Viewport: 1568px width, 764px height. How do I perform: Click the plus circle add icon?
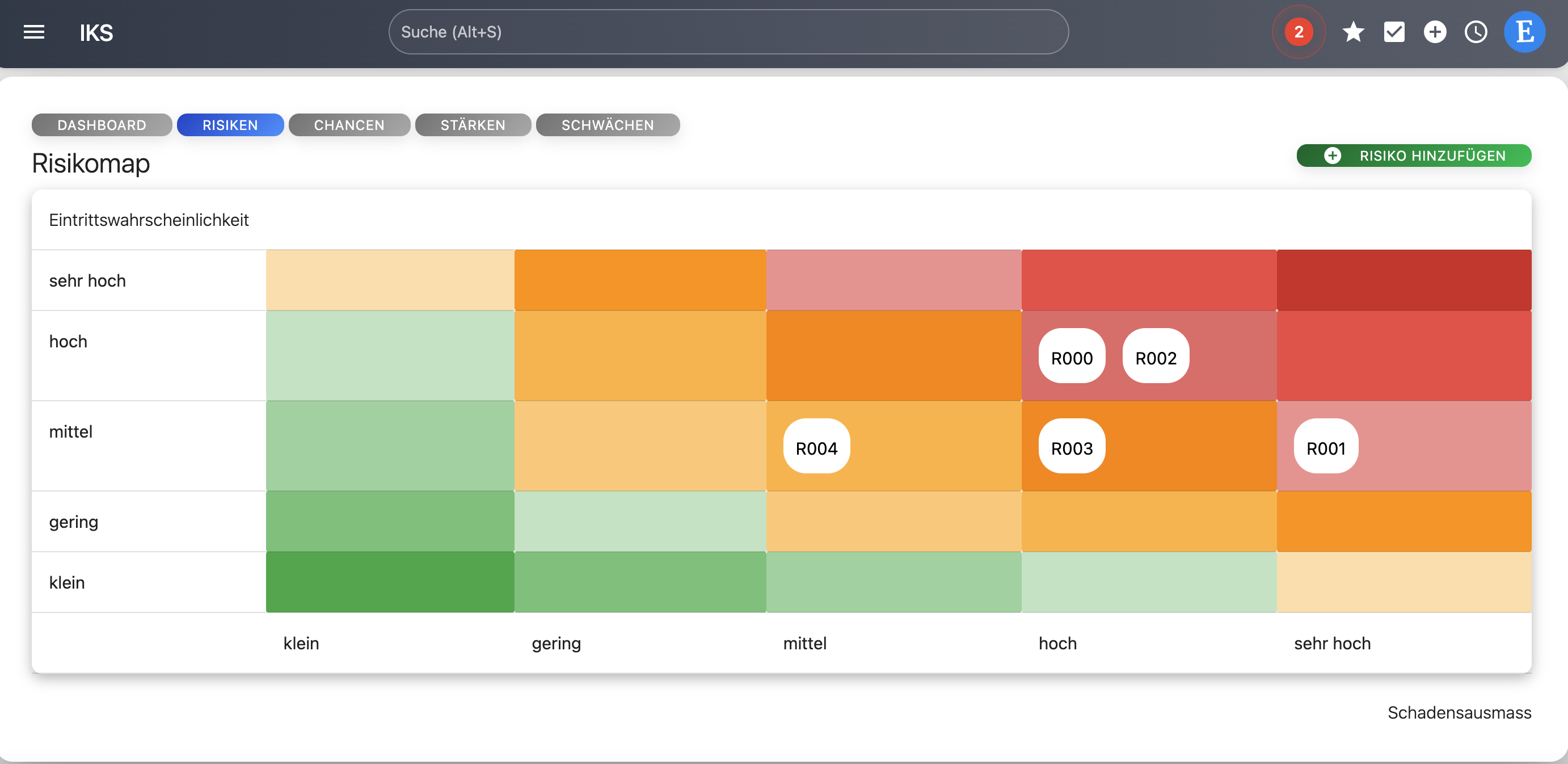tap(1435, 32)
